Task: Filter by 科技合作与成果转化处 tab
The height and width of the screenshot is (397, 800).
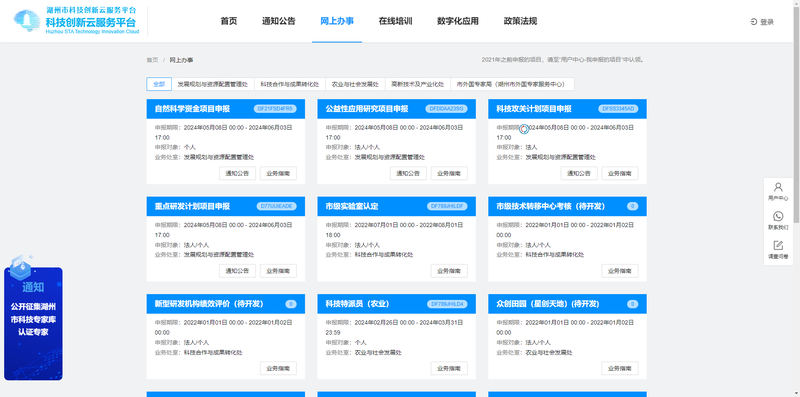Action: (x=290, y=84)
